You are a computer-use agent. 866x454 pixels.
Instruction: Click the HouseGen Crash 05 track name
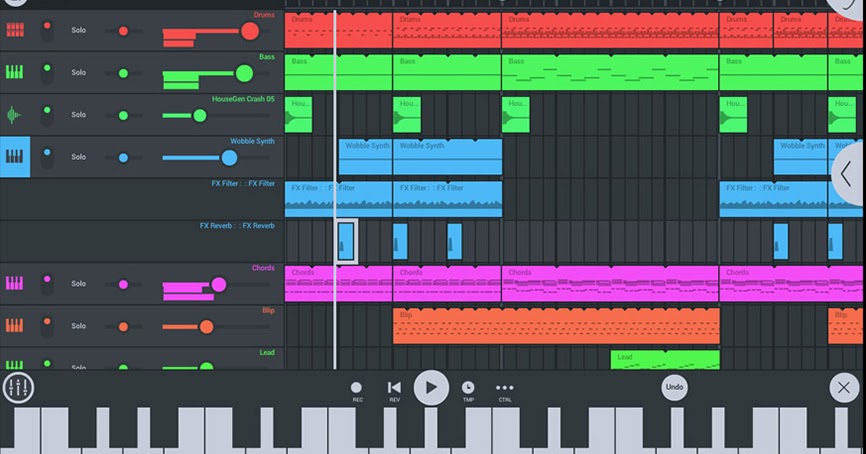tap(243, 99)
